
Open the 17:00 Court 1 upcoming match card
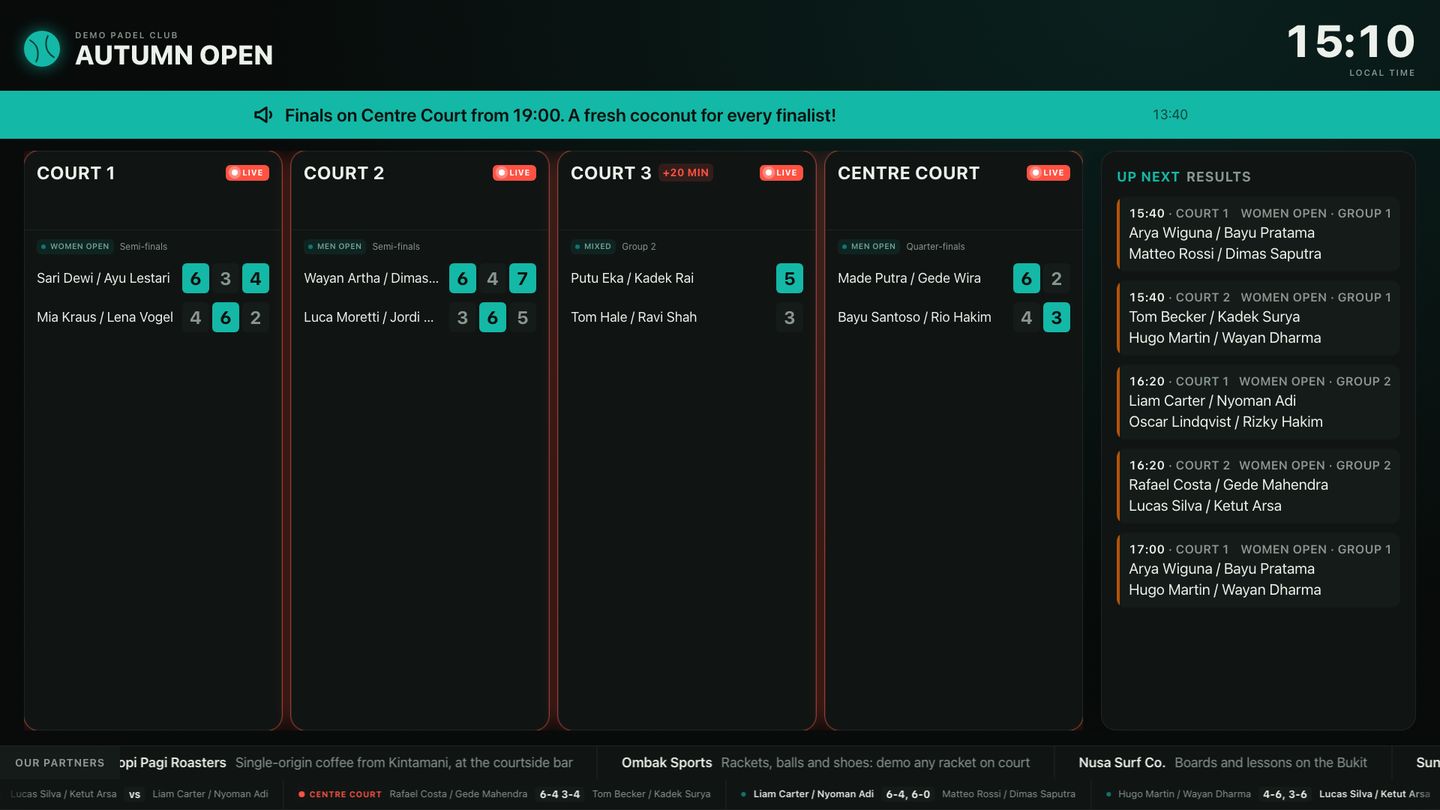1258,570
